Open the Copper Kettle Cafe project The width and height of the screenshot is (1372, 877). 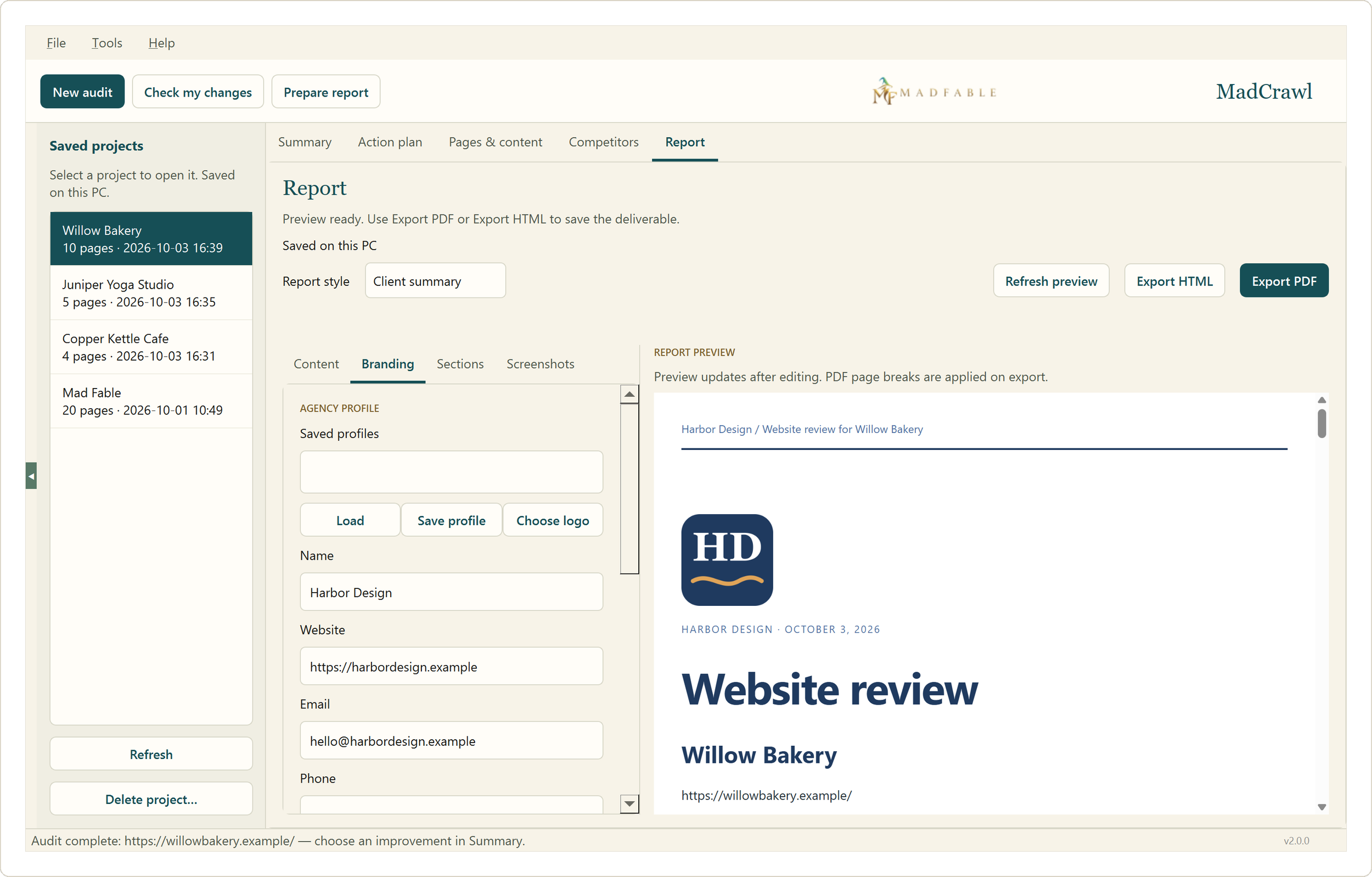[151, 347]
